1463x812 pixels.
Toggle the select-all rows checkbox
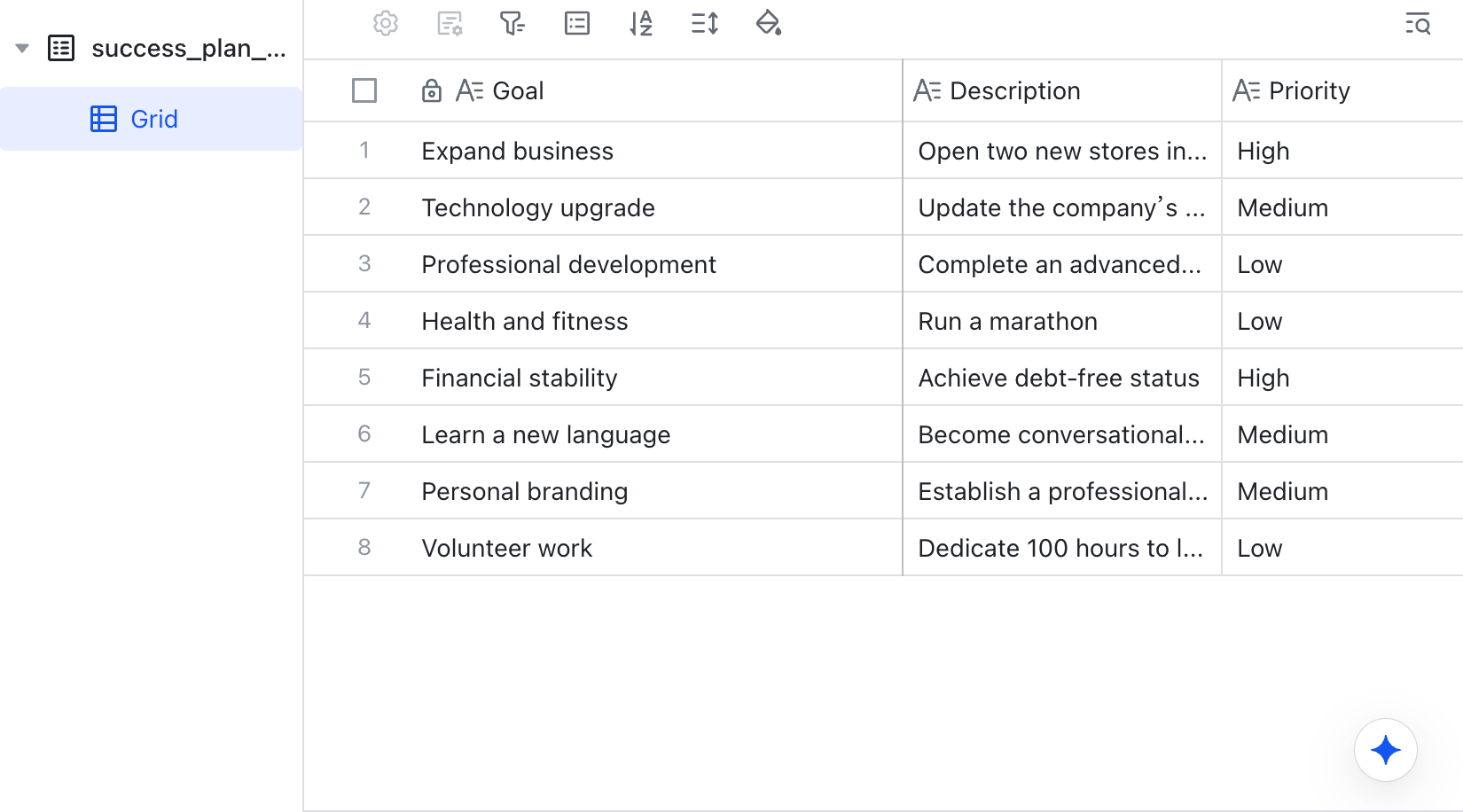(x=364, y=90)
